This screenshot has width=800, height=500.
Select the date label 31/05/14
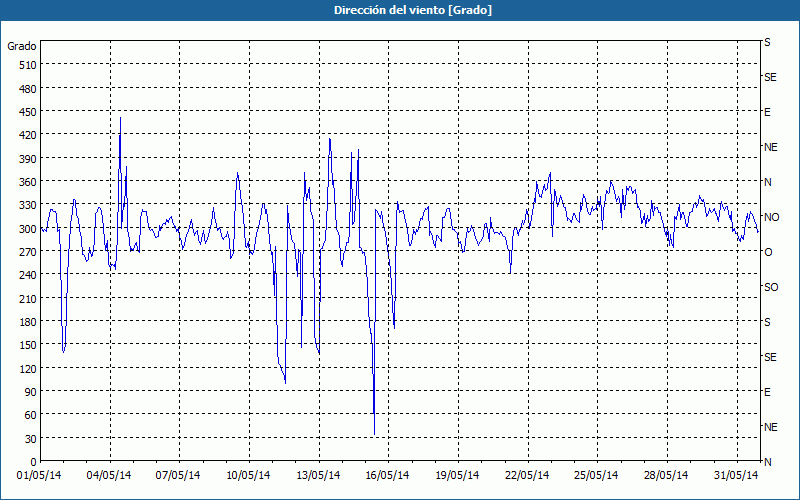[736, 476]
